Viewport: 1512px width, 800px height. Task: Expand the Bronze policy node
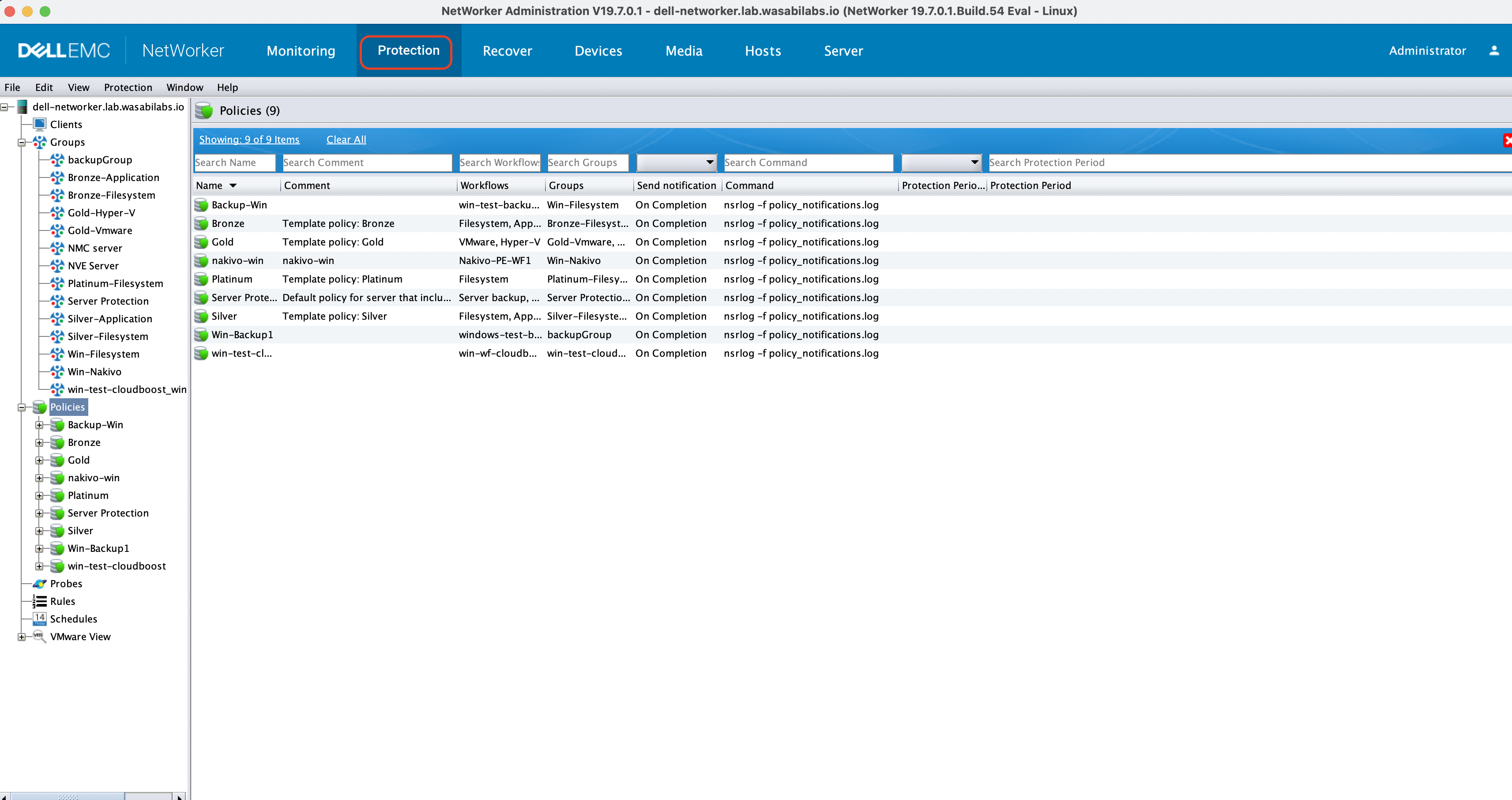[x=39, y=442]
